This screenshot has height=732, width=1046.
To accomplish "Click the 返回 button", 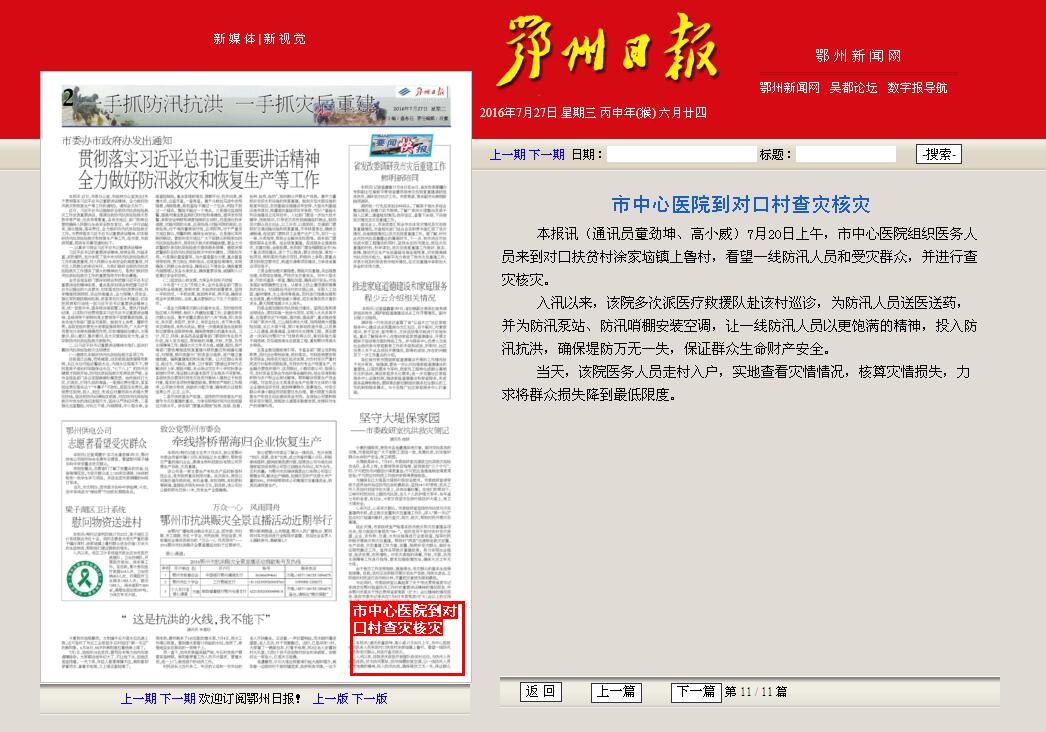I will pos(540,691).
